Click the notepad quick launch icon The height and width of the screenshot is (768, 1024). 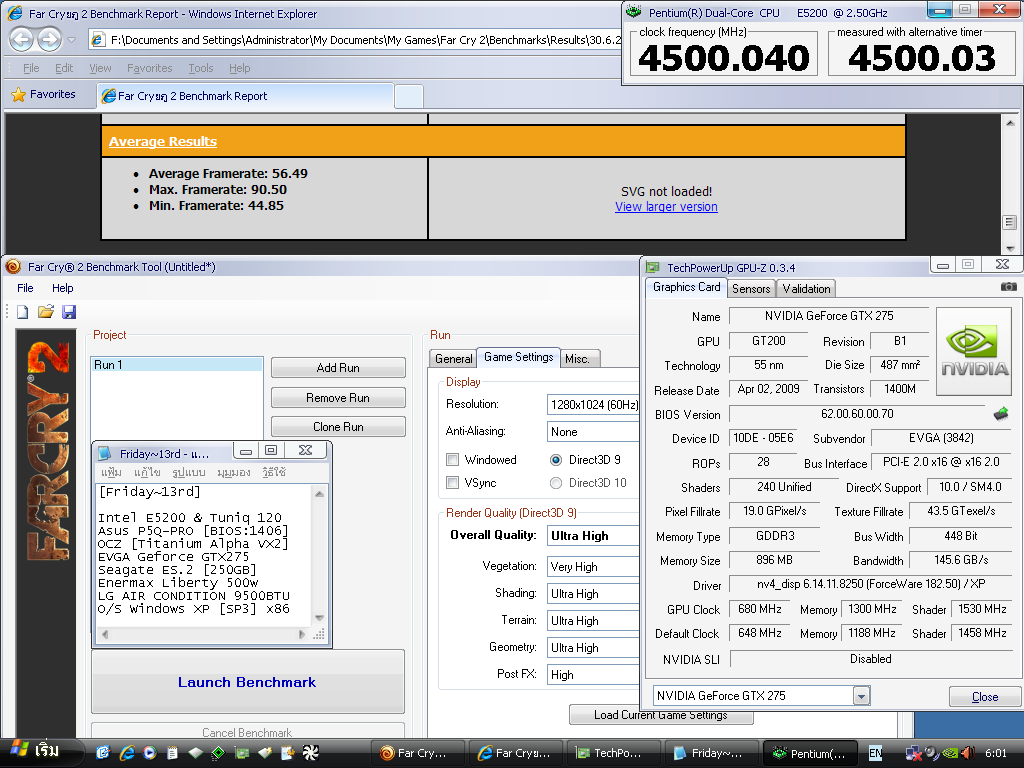tap(172, 752)
